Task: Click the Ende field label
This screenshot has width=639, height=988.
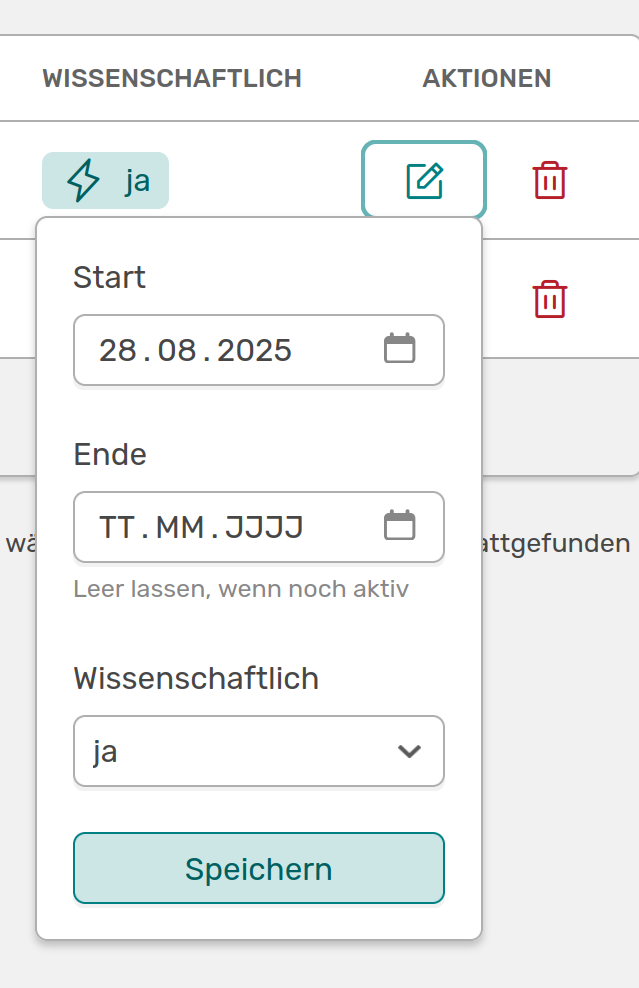Action: 110,455
